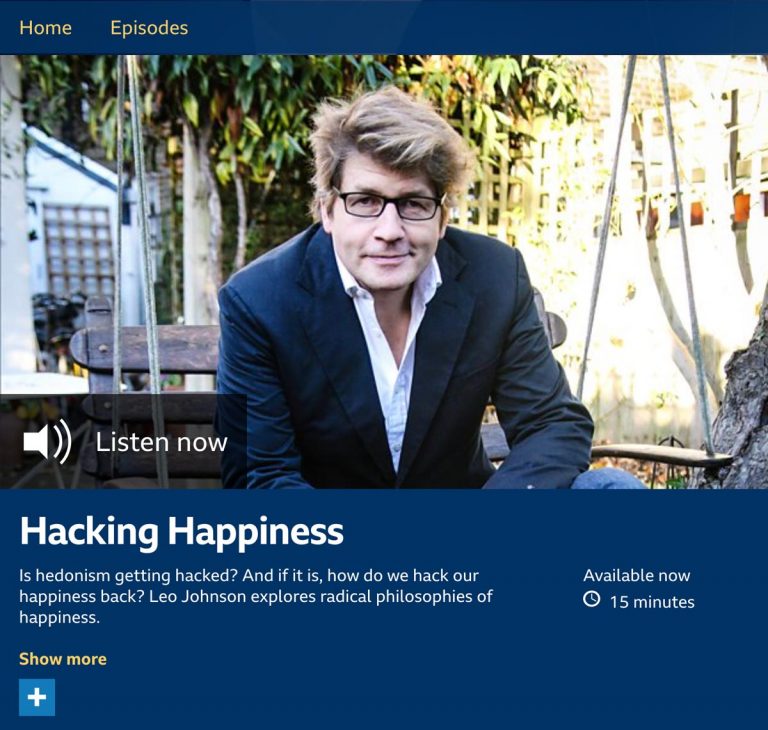Click the Available now status label
Screen dimensions: 768x730
click(x=637, y=575)
